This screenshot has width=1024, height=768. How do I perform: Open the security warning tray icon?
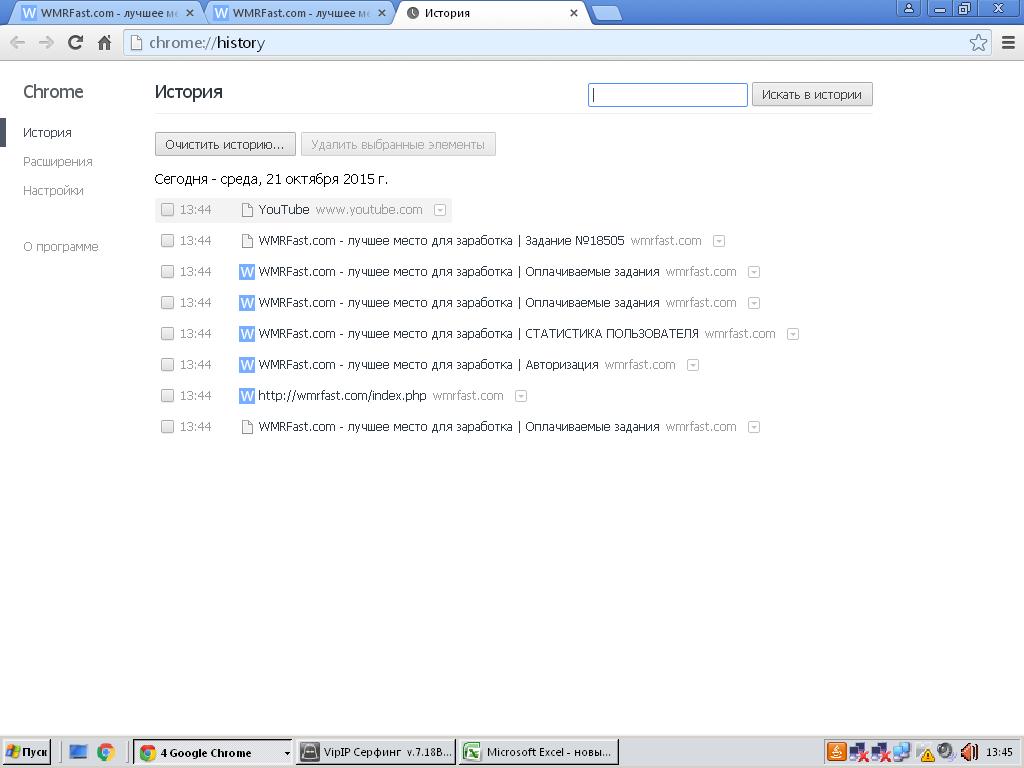coord(925,754)
